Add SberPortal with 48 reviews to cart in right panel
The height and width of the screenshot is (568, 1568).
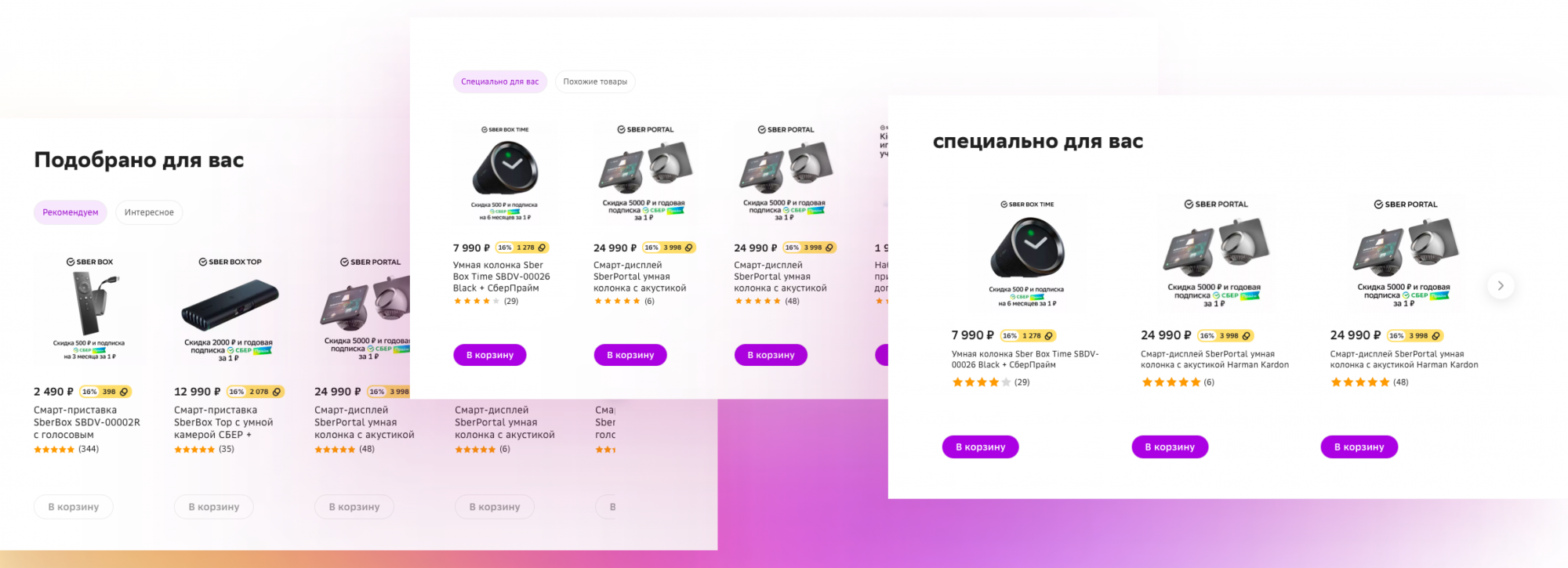[x=1359, y=447]
